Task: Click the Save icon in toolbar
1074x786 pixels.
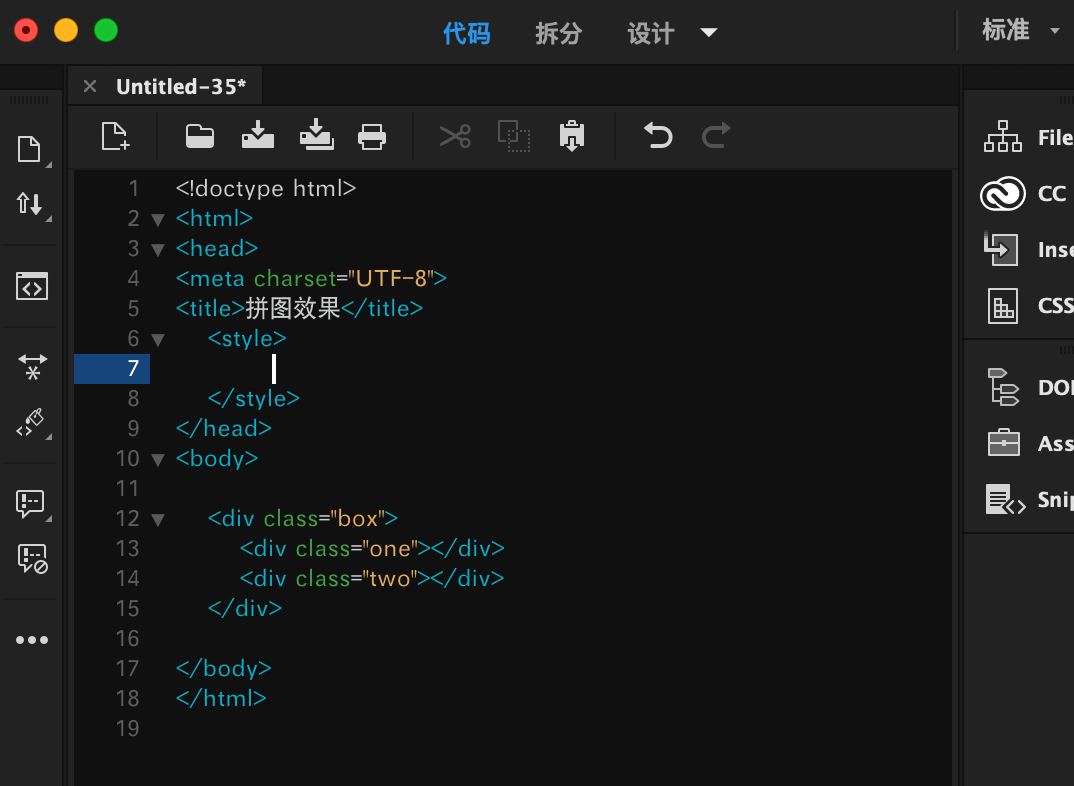Action: [x=258, y=135]
